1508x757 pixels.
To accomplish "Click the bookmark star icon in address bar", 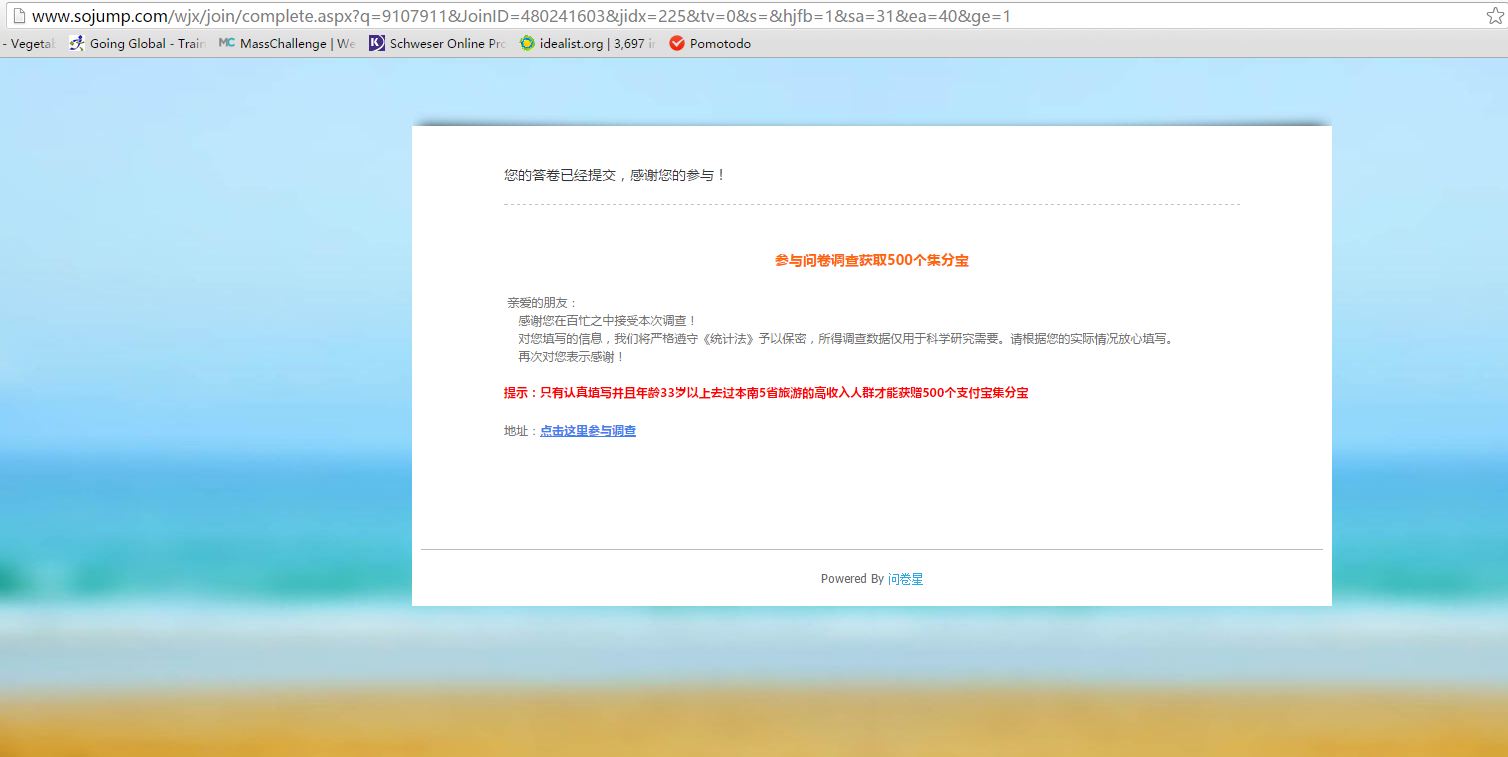I will (x=1494, y=16).
